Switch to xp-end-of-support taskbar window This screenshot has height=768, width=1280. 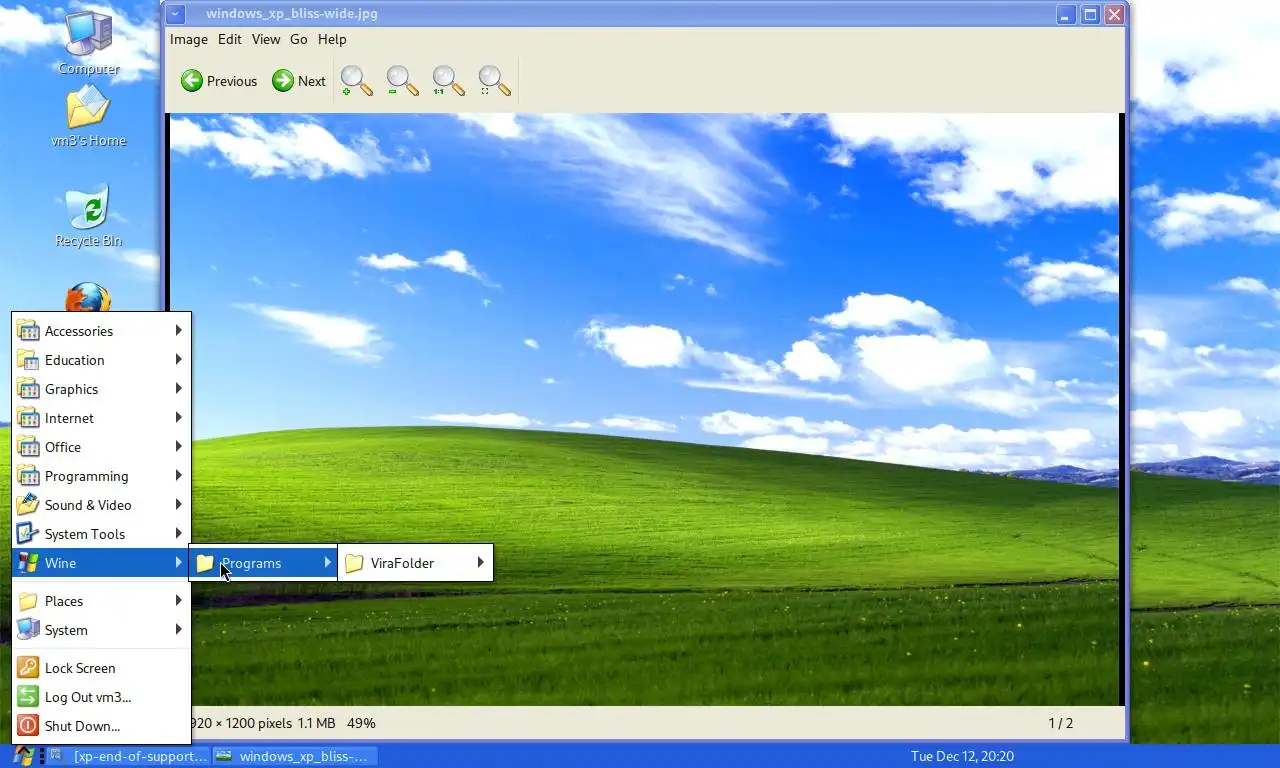(129, 756)
